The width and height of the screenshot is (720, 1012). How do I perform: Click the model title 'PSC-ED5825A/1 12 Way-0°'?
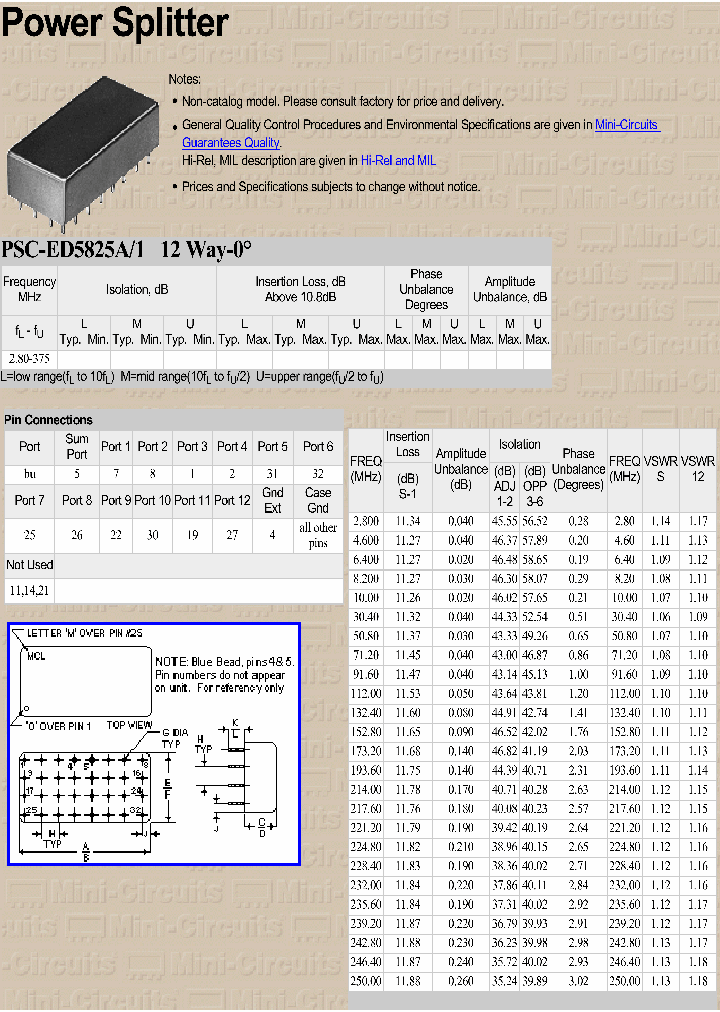pos(126,249)
